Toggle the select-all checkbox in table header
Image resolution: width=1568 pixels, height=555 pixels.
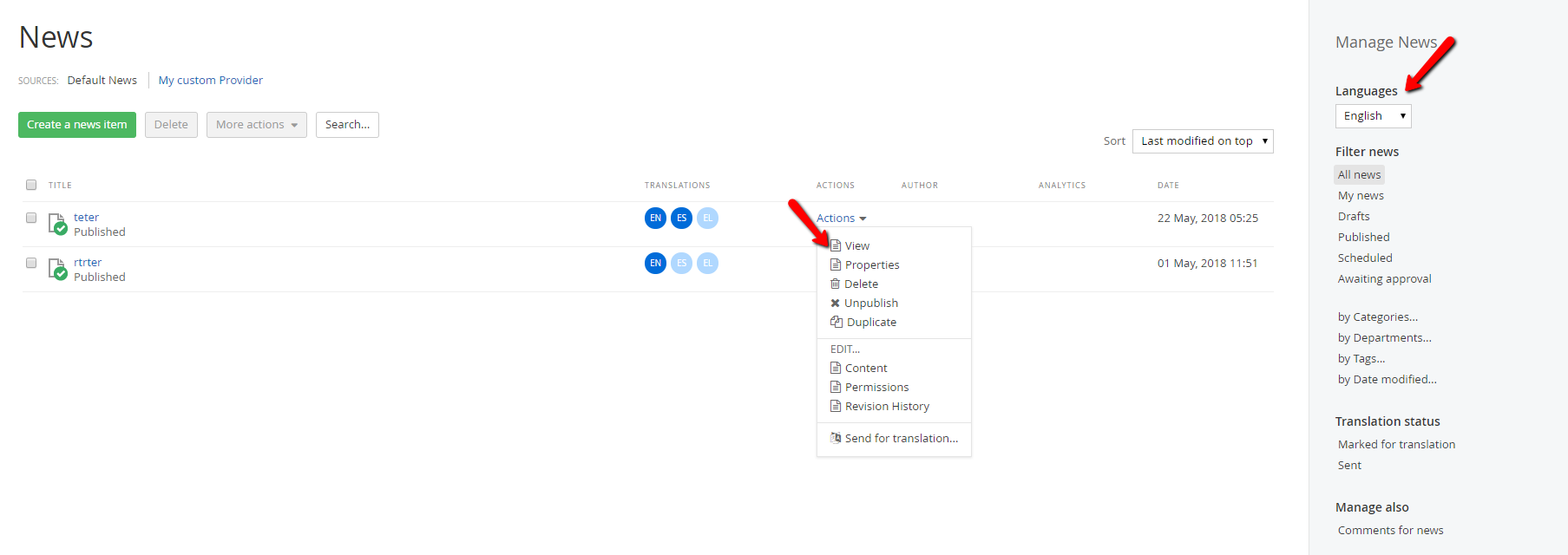(31, 185)
